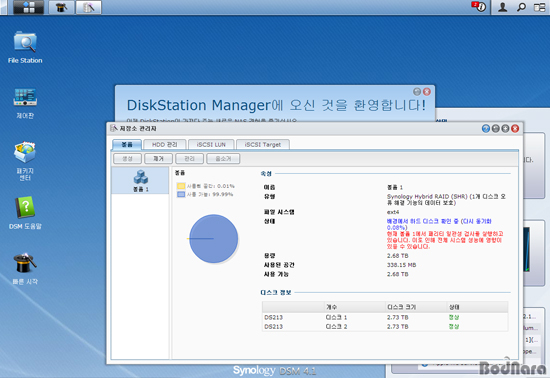The image size is (550, 378).
Task: Open the DSM main menu grid icon
Action: click(29, 7)
